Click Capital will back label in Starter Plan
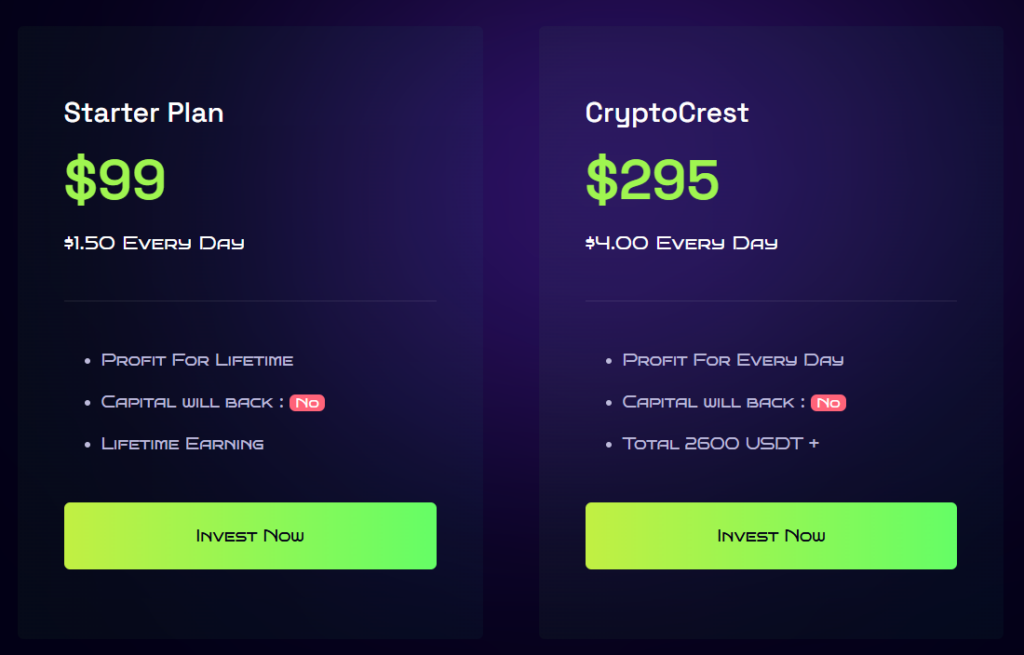This screenshot has width=1024, height=655. pos(186,402)
